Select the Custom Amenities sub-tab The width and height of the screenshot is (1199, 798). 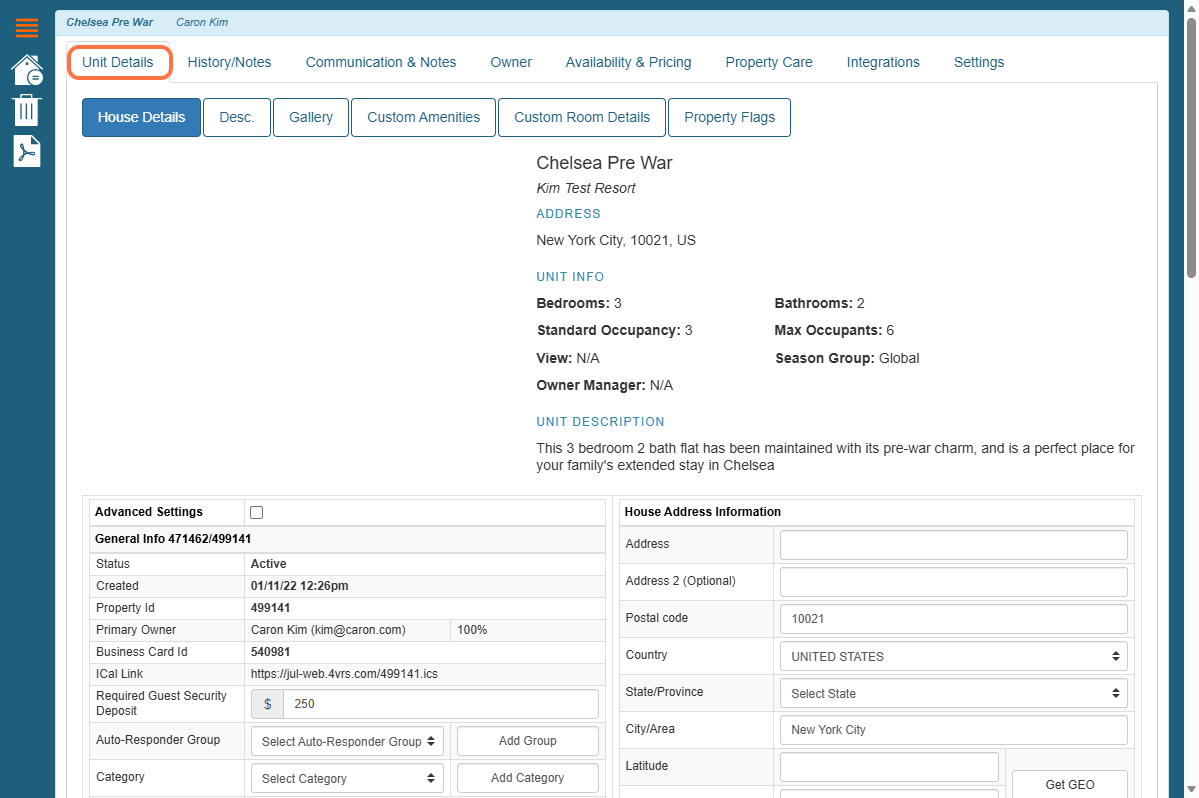[424, 118]
